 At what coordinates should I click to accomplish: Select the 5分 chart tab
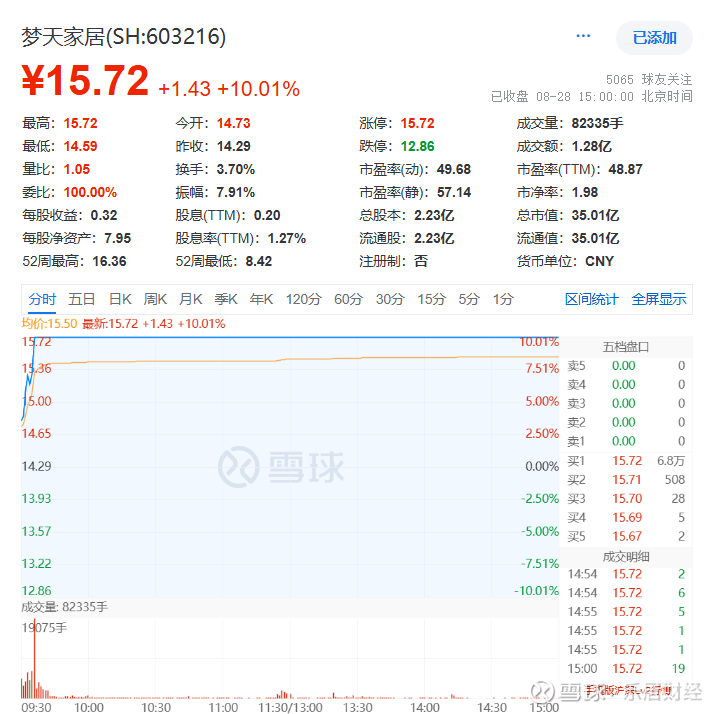469,299
